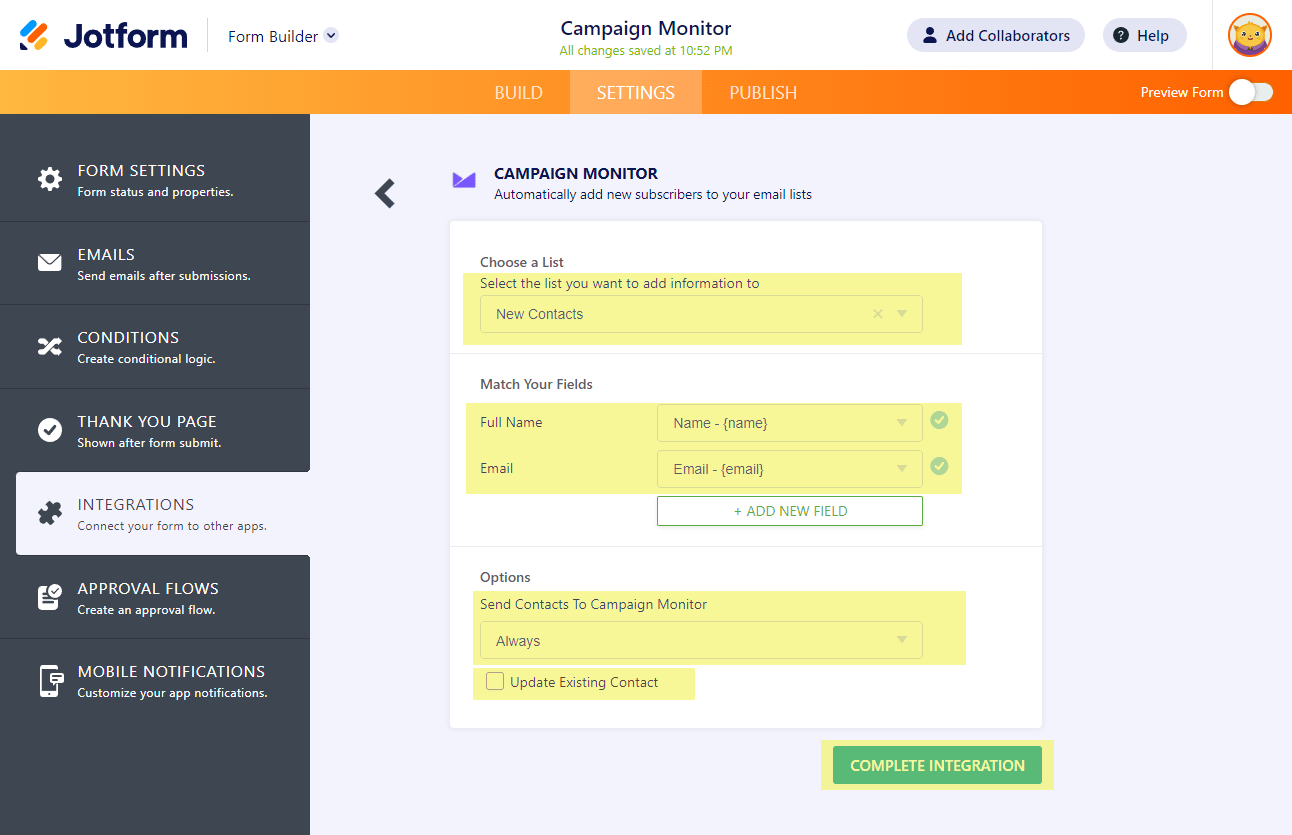The image size is (1292, 835).
Task: Click the back arrow chevron icon
Action: tap(385, 193)
